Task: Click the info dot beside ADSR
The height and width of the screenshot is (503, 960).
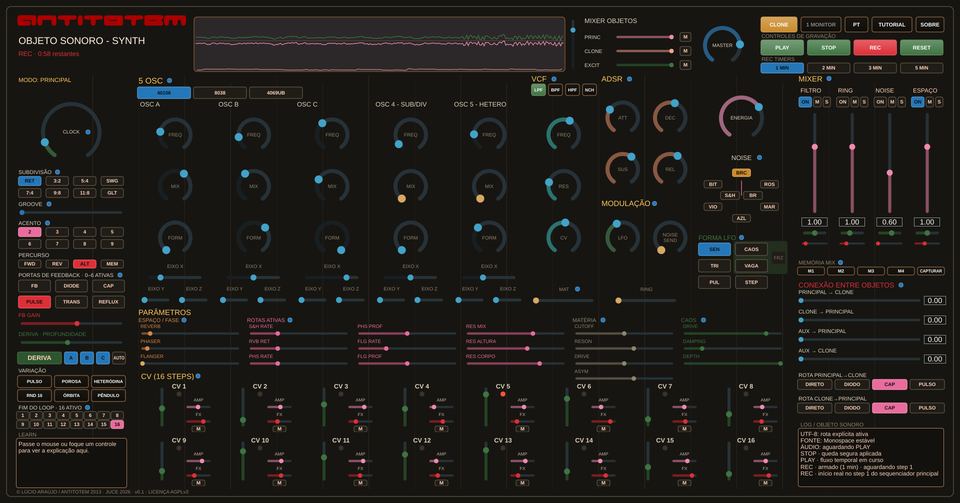Action: tap(629, 79)
